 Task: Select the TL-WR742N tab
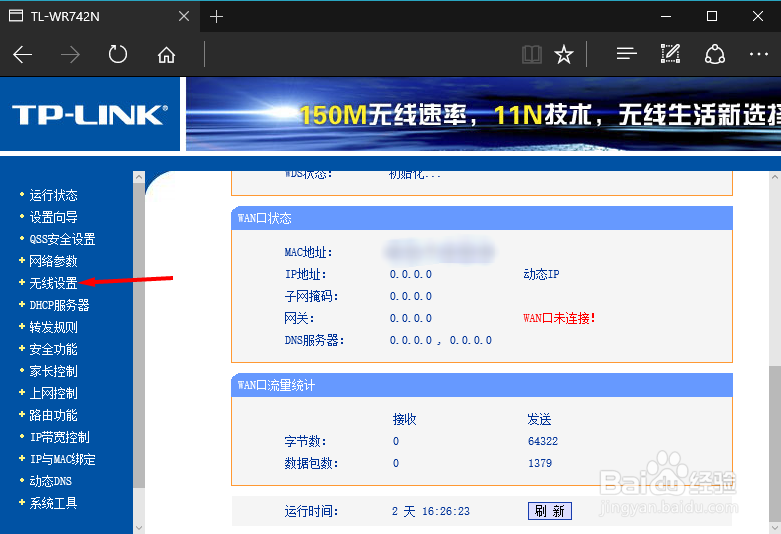[100, 16]
